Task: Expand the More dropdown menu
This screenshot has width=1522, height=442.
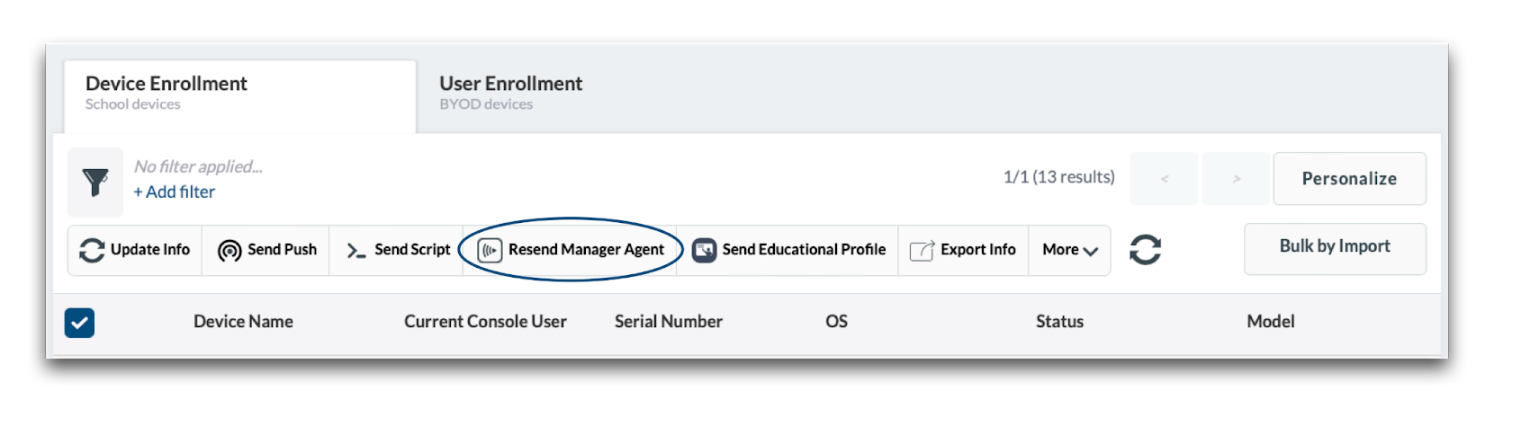Action: (x=1069, y=250)
